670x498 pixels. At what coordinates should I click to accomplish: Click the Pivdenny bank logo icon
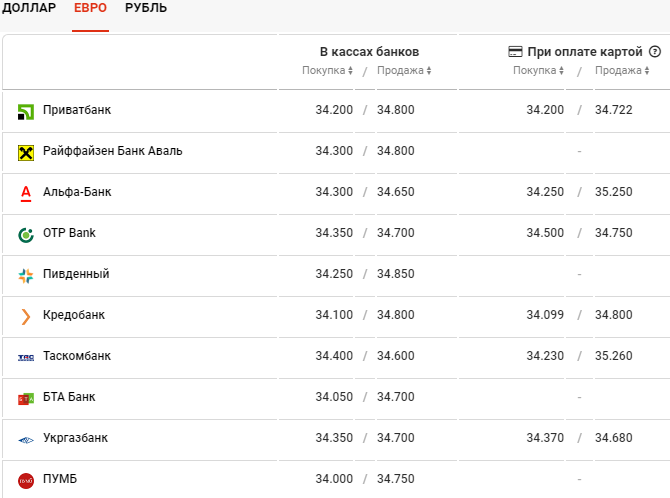pos(26,275)
